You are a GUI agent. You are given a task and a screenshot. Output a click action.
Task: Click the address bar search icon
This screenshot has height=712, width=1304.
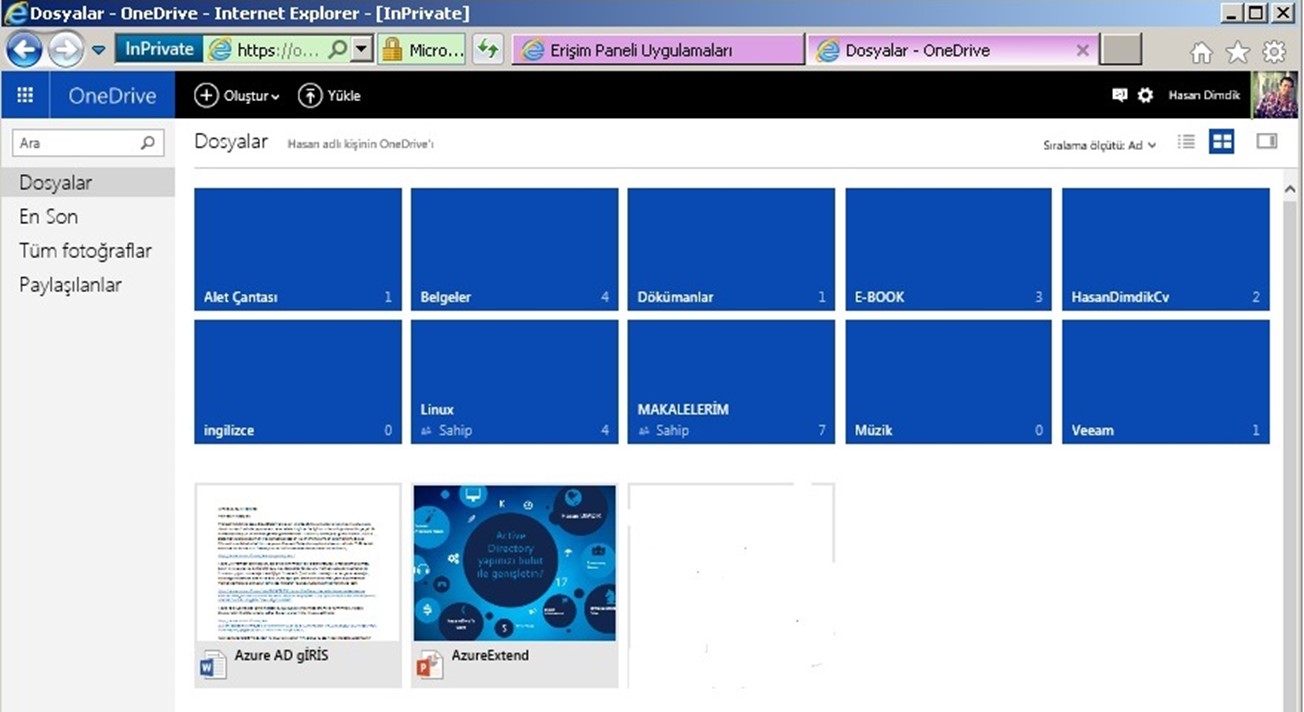339,49
